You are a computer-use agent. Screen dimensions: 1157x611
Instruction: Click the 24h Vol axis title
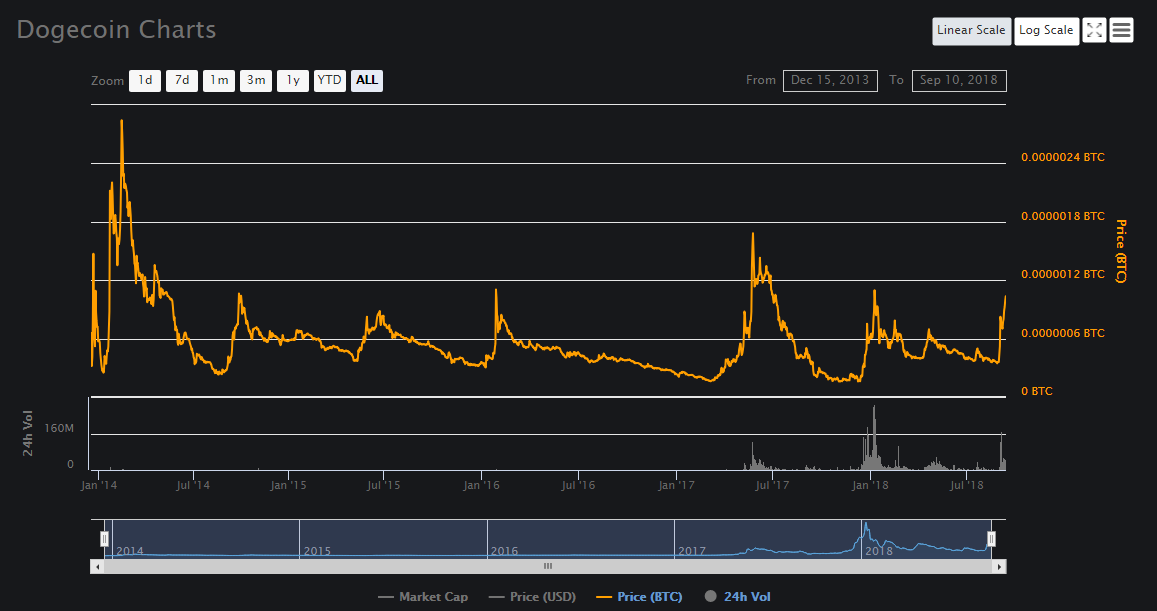click(x=28, y=433)
